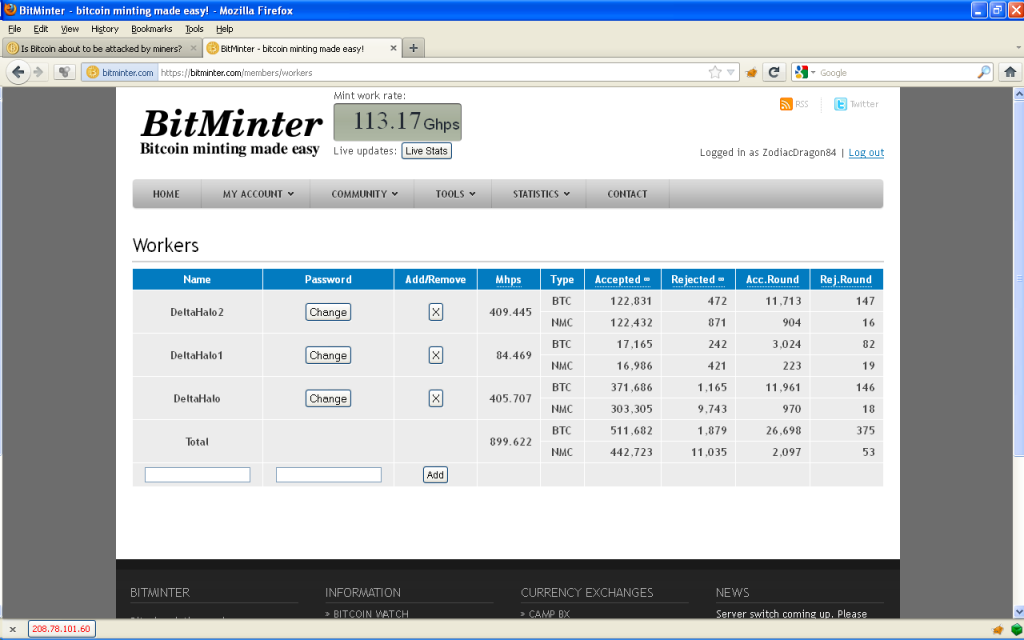Click the DeltaHalo2 worker name
The image size is (1024, 640).
coord(197,312)
